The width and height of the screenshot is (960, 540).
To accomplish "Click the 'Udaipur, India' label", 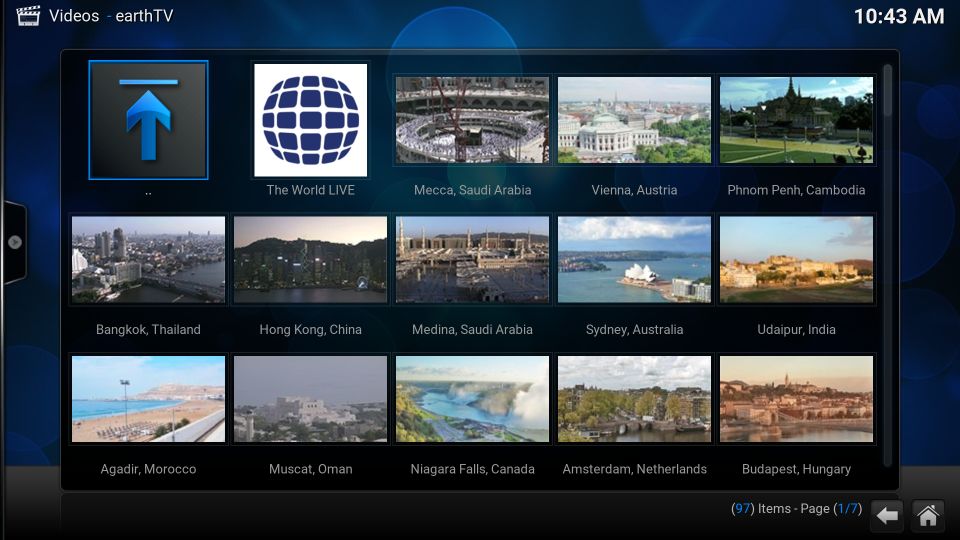I will (x=796, y=329).
